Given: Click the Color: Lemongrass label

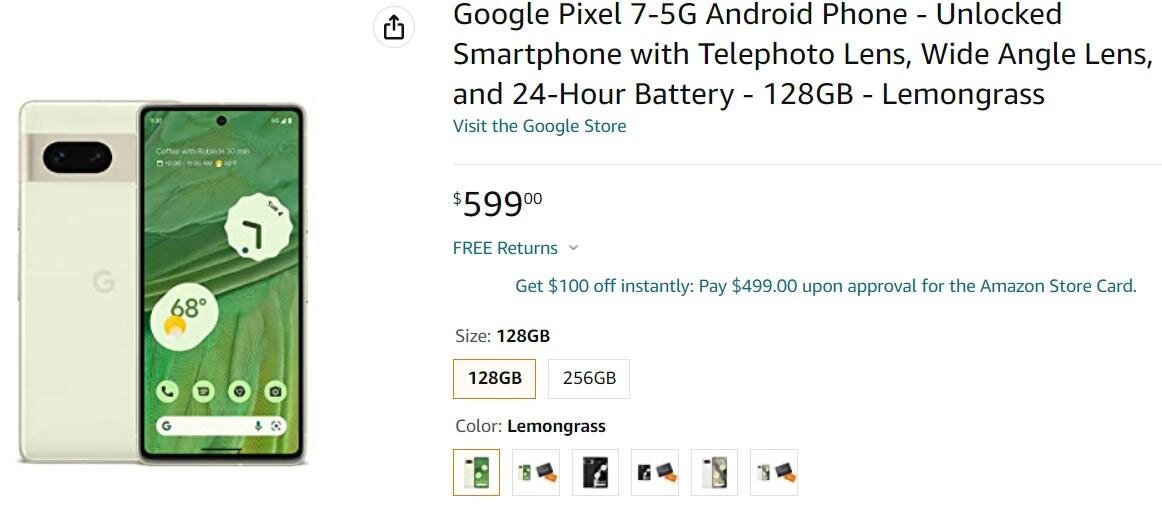Looking at the screenshot, I should click(x=530, y=426).
